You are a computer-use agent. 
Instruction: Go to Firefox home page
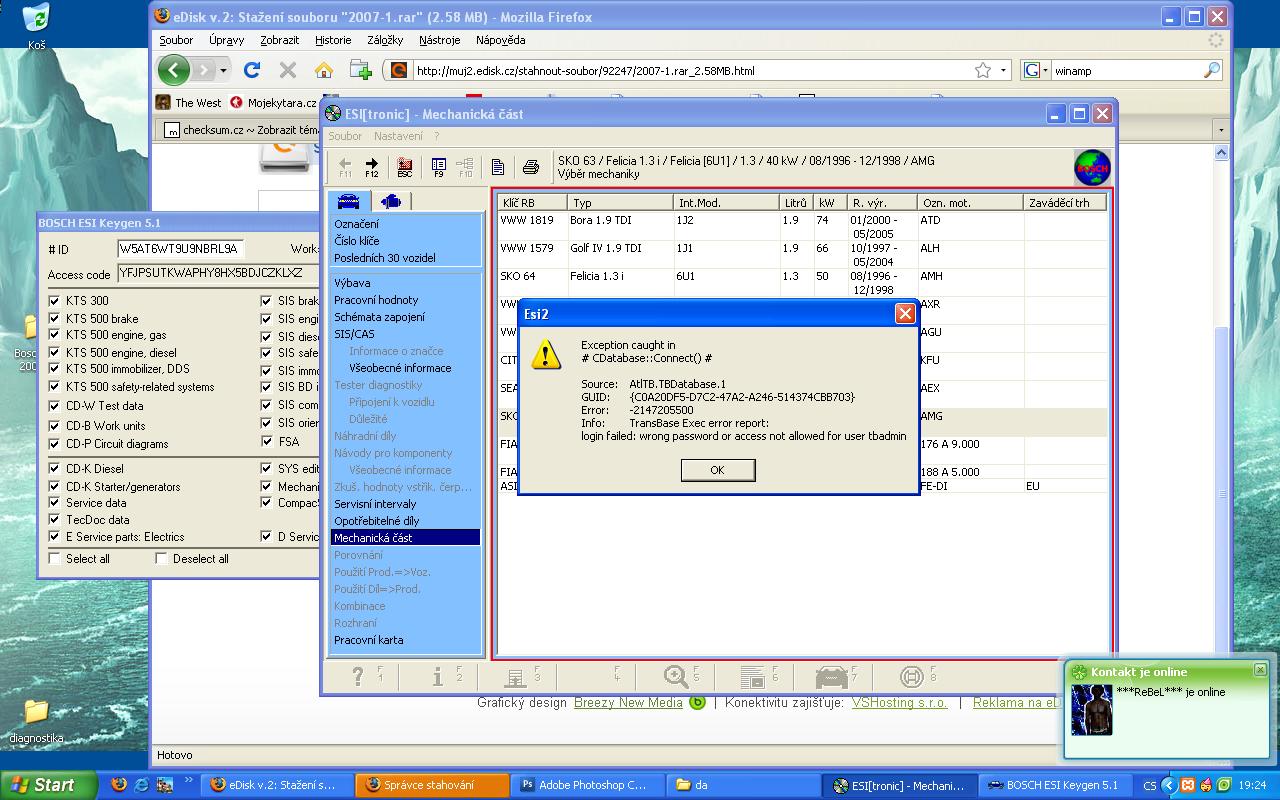(x=324, y=70)
